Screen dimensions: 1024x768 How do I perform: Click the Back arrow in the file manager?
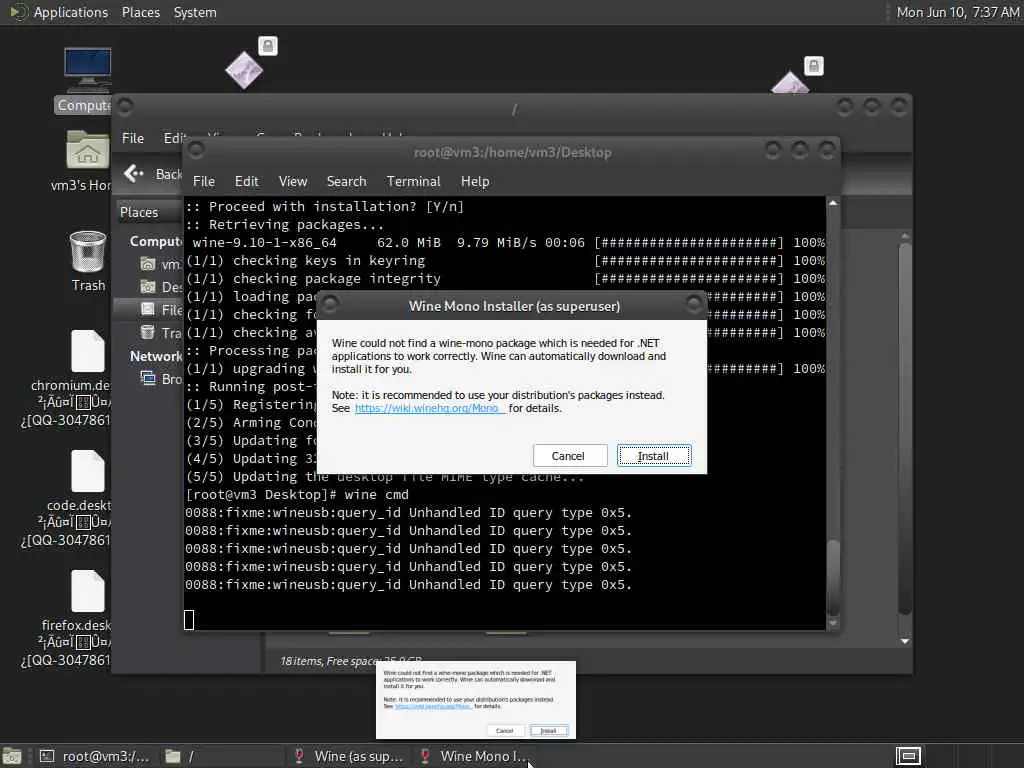point(133,174)
